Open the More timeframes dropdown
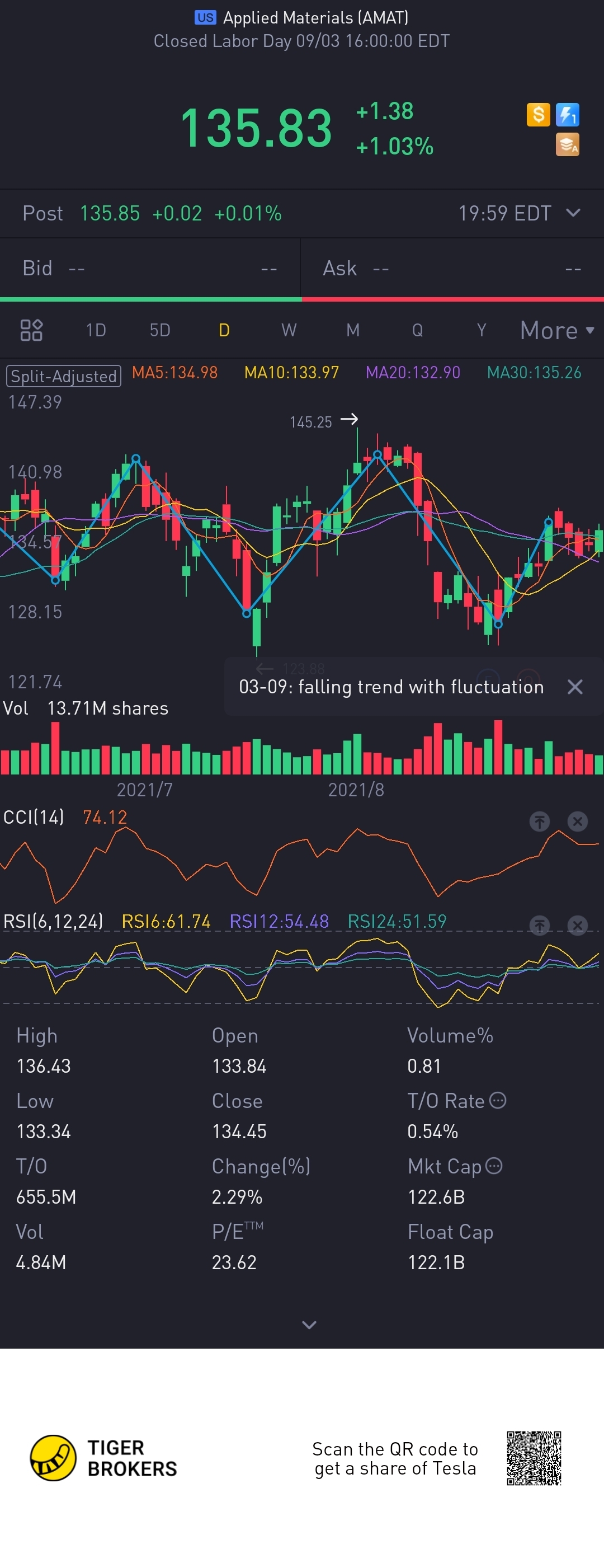 [556, 330]
